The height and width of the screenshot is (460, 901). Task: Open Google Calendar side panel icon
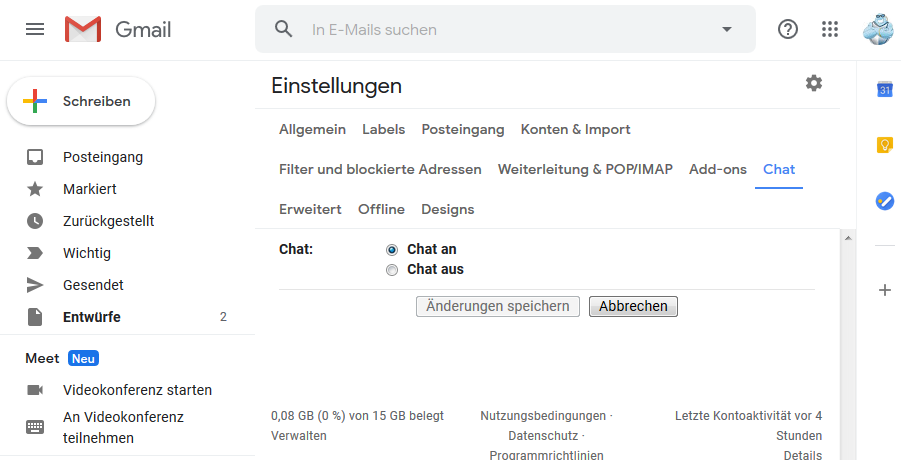tap(884, 90)
